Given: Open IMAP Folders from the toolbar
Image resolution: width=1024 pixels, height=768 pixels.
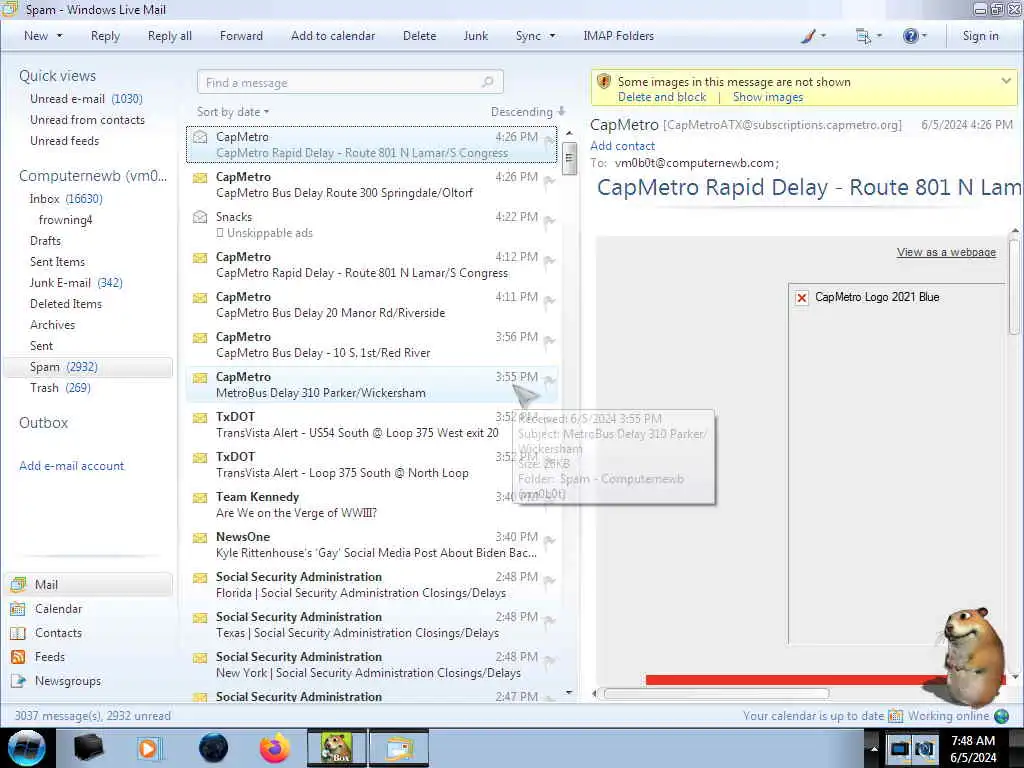Looking at the screenshot, I should click(x=618, y=36).
